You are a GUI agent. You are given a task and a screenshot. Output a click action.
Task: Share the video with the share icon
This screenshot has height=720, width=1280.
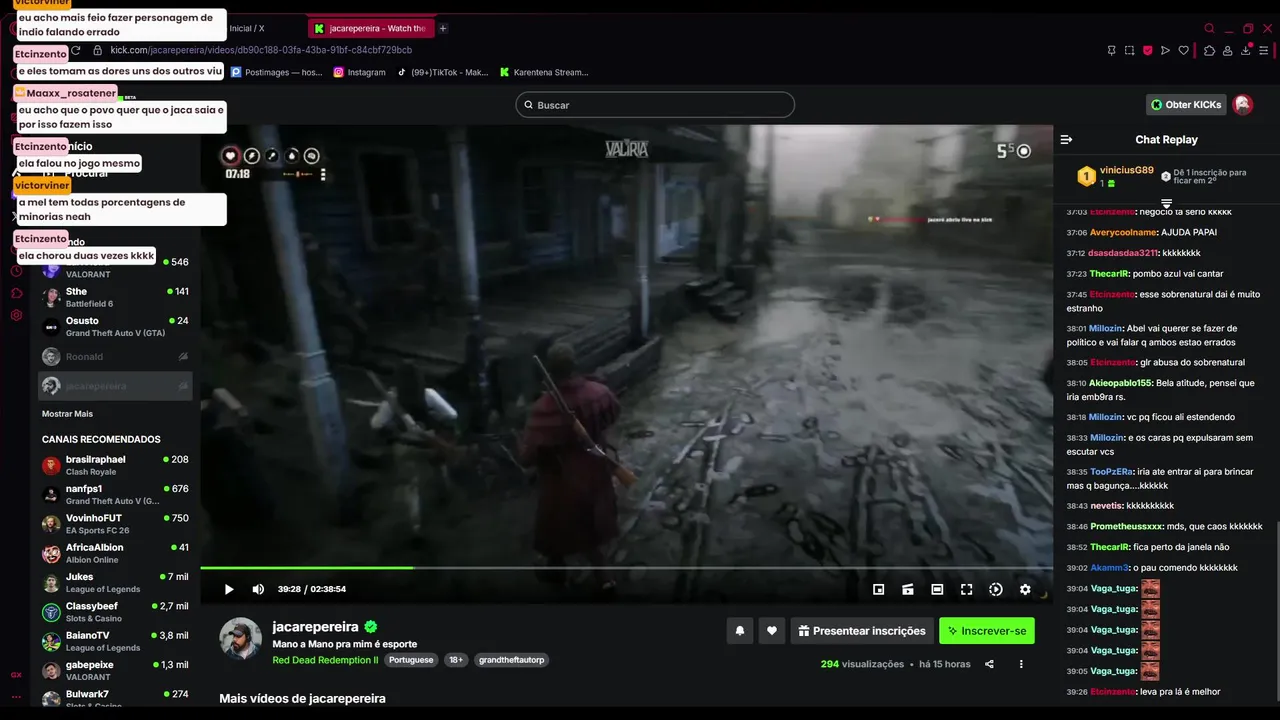pyautogui.click(x=989, y=664)
